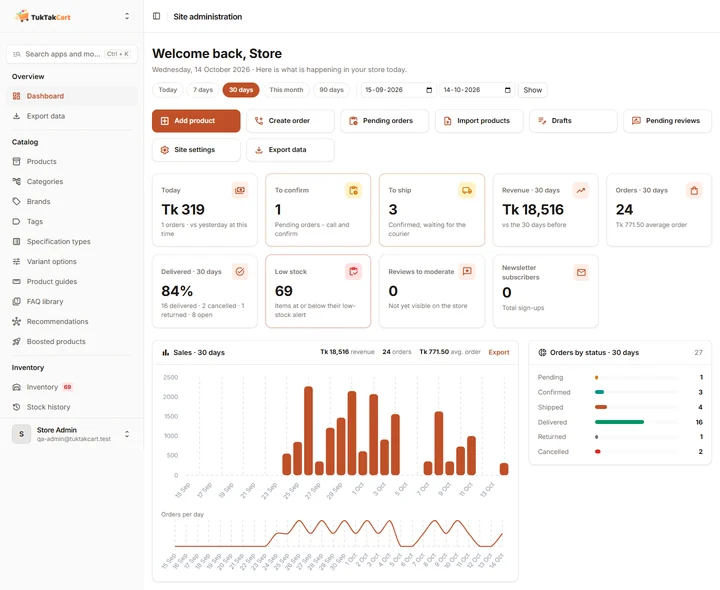Click the Add product button
720x590 pixels.
click(x=196, y=121)
